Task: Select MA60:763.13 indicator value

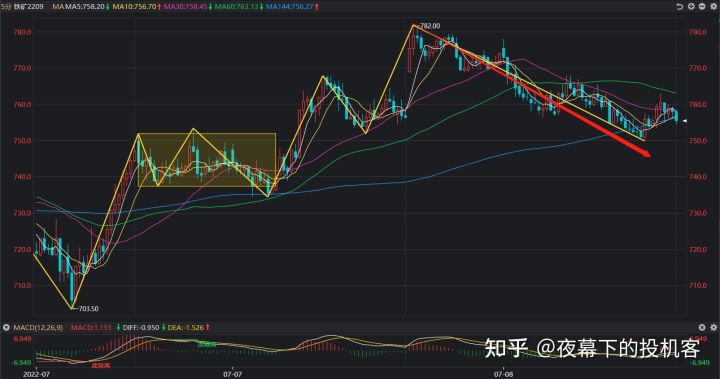Action: [236, 7]
